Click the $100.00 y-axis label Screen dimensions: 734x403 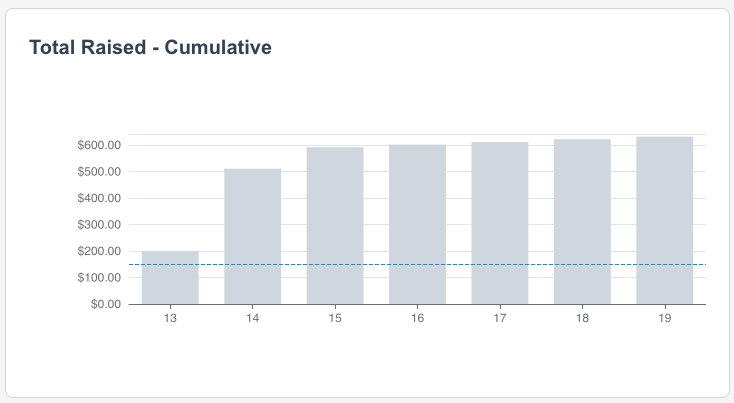99,278
